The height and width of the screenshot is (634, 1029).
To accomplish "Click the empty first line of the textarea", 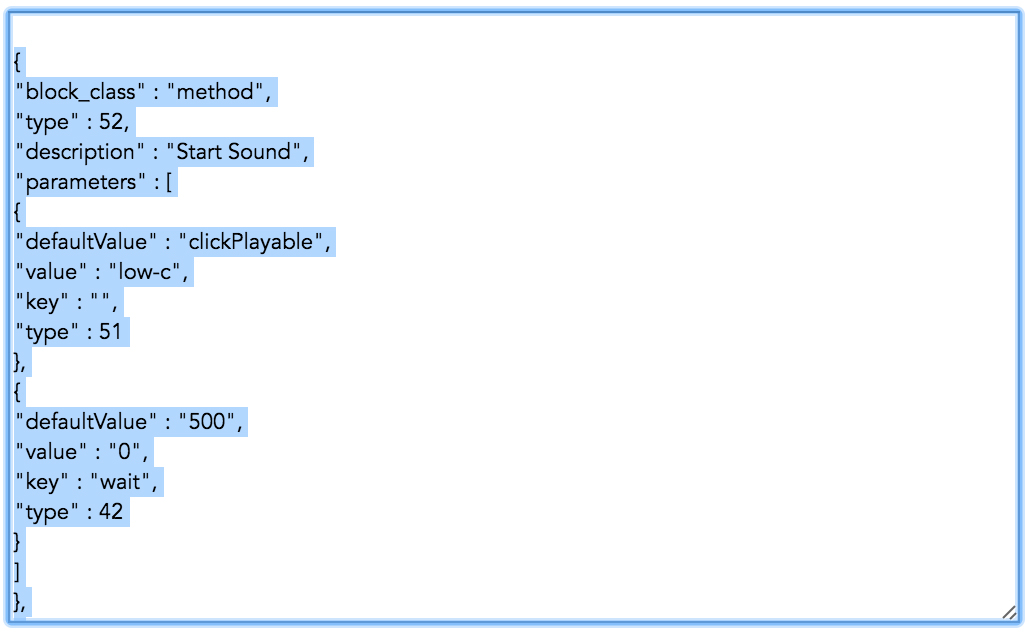I will click(300, 34).
